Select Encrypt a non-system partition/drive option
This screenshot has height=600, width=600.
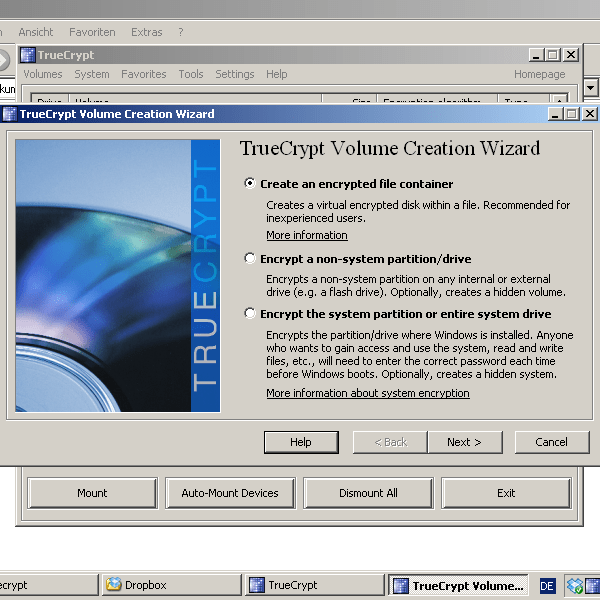pos(250,259)
